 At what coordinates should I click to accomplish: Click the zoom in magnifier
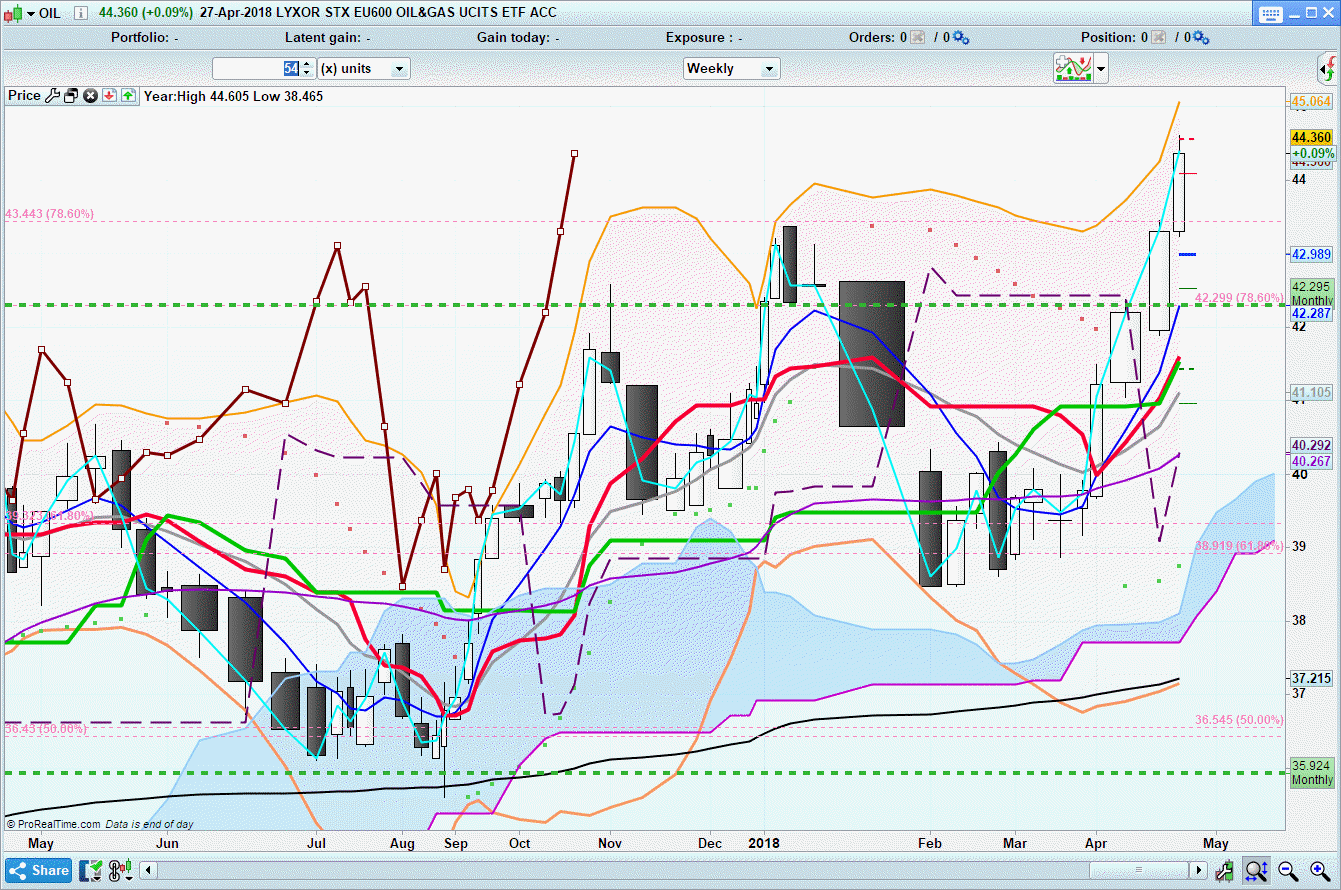(x=1320, y=871)
